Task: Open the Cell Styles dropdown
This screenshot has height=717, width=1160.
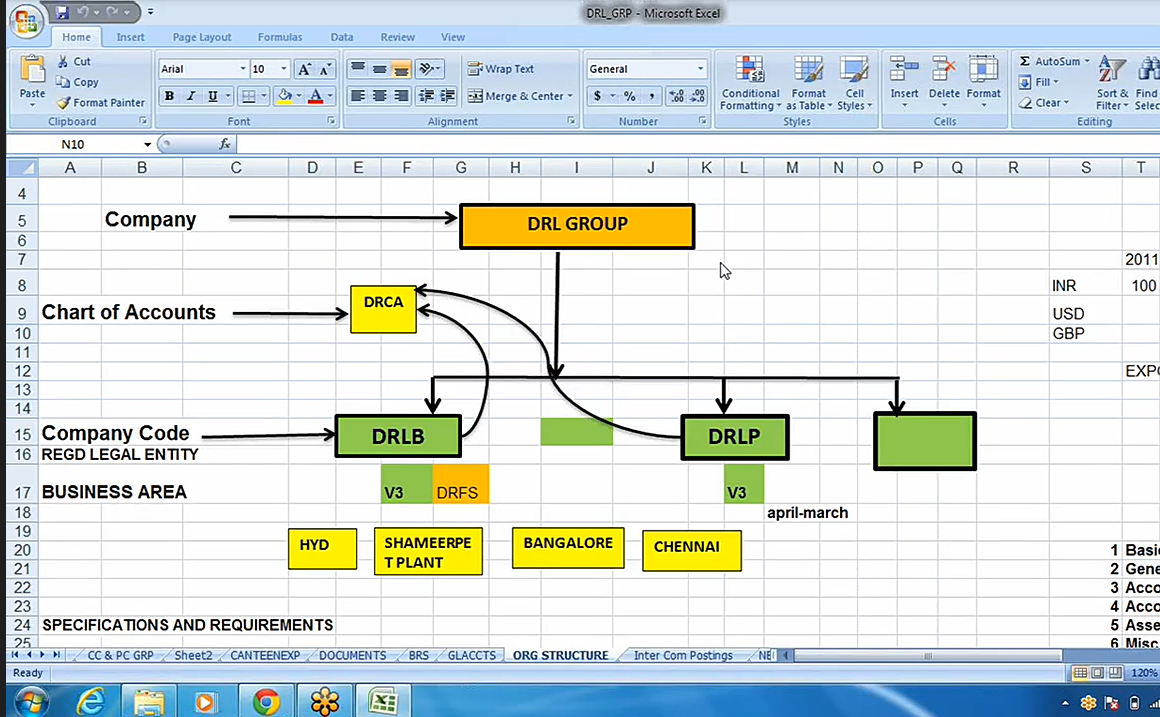Action: [x=854, y=84]
